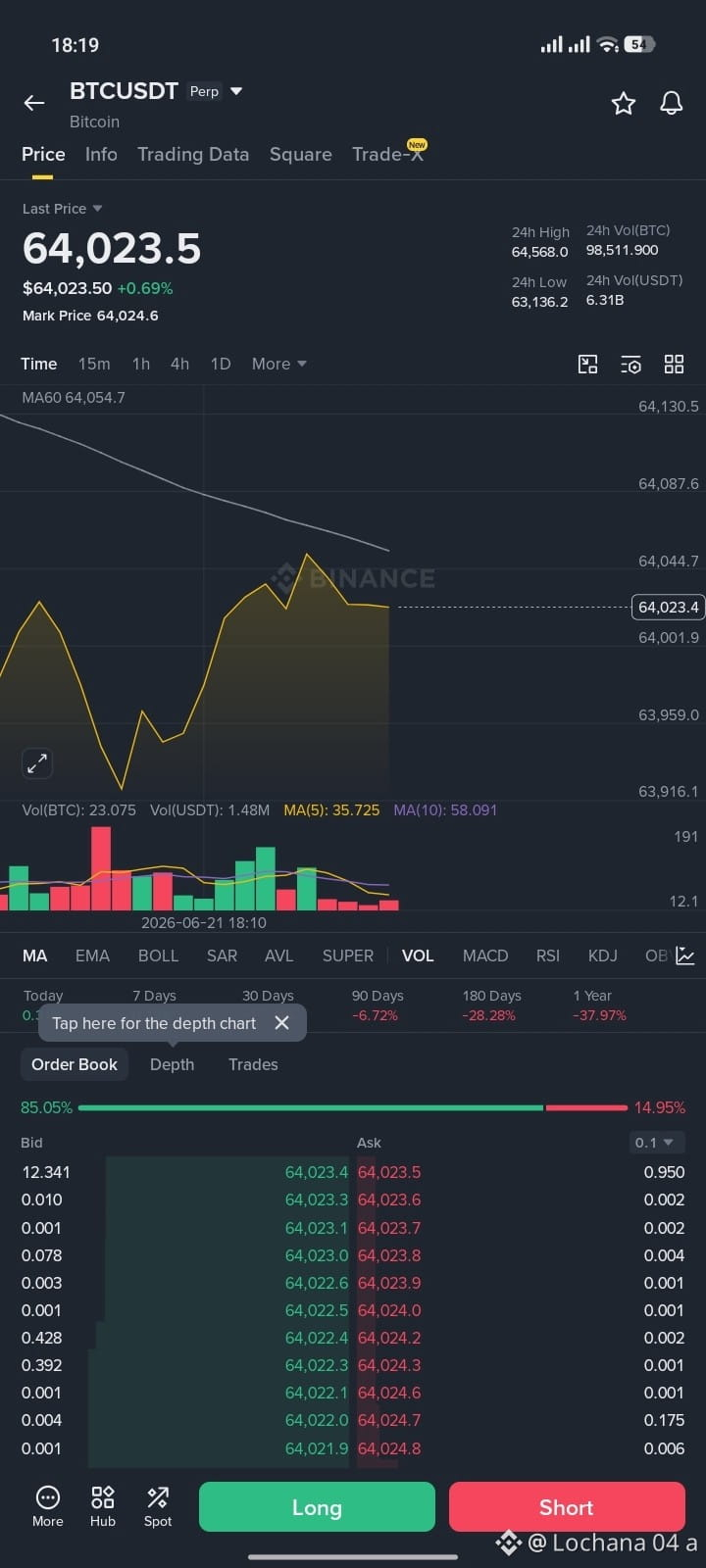706x1568 pixels.
Task: Tap the current price tag 64,023.4
Action: pos(668,607)
